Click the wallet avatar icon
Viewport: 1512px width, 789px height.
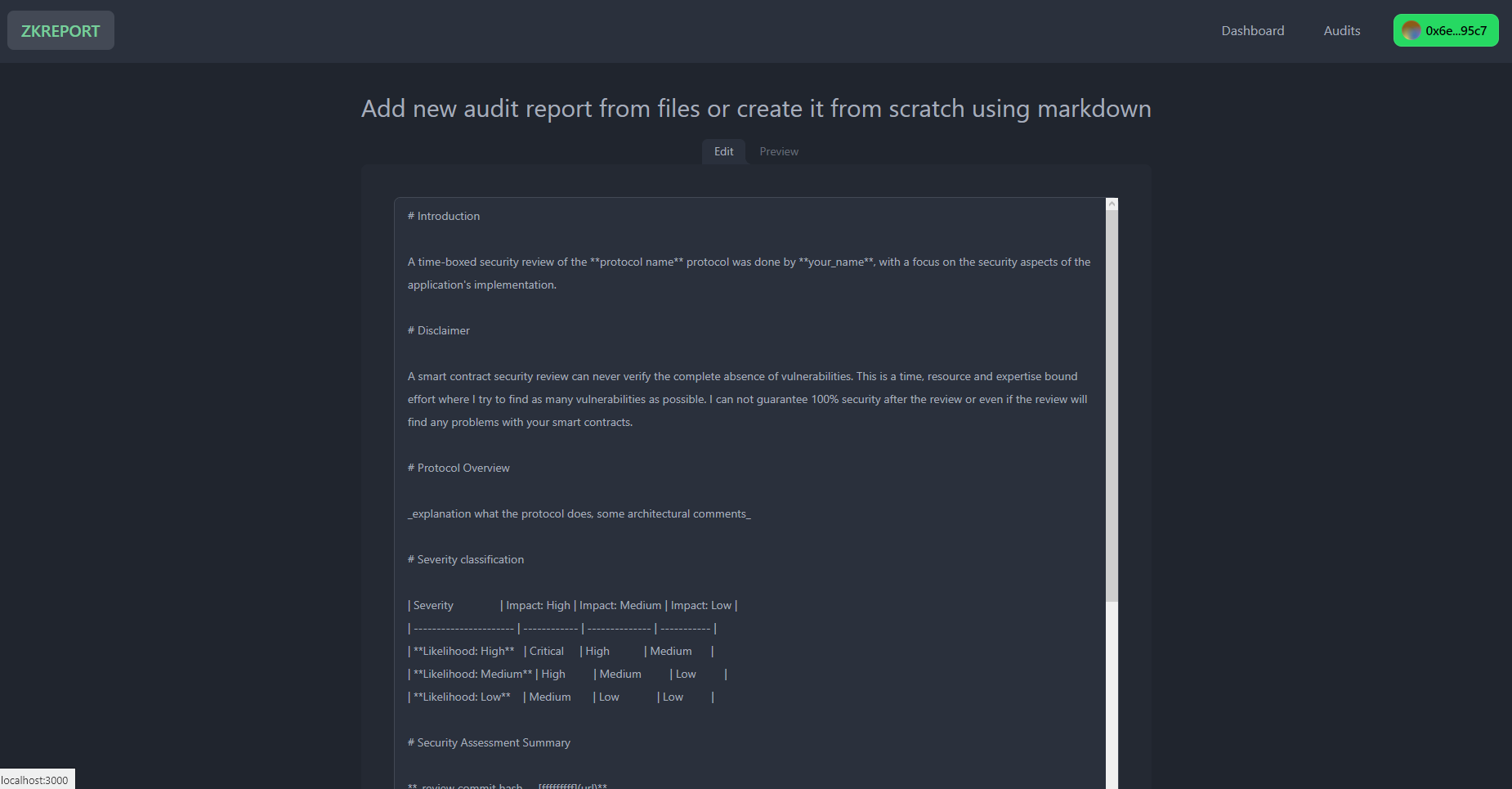tap(1411, 30)
